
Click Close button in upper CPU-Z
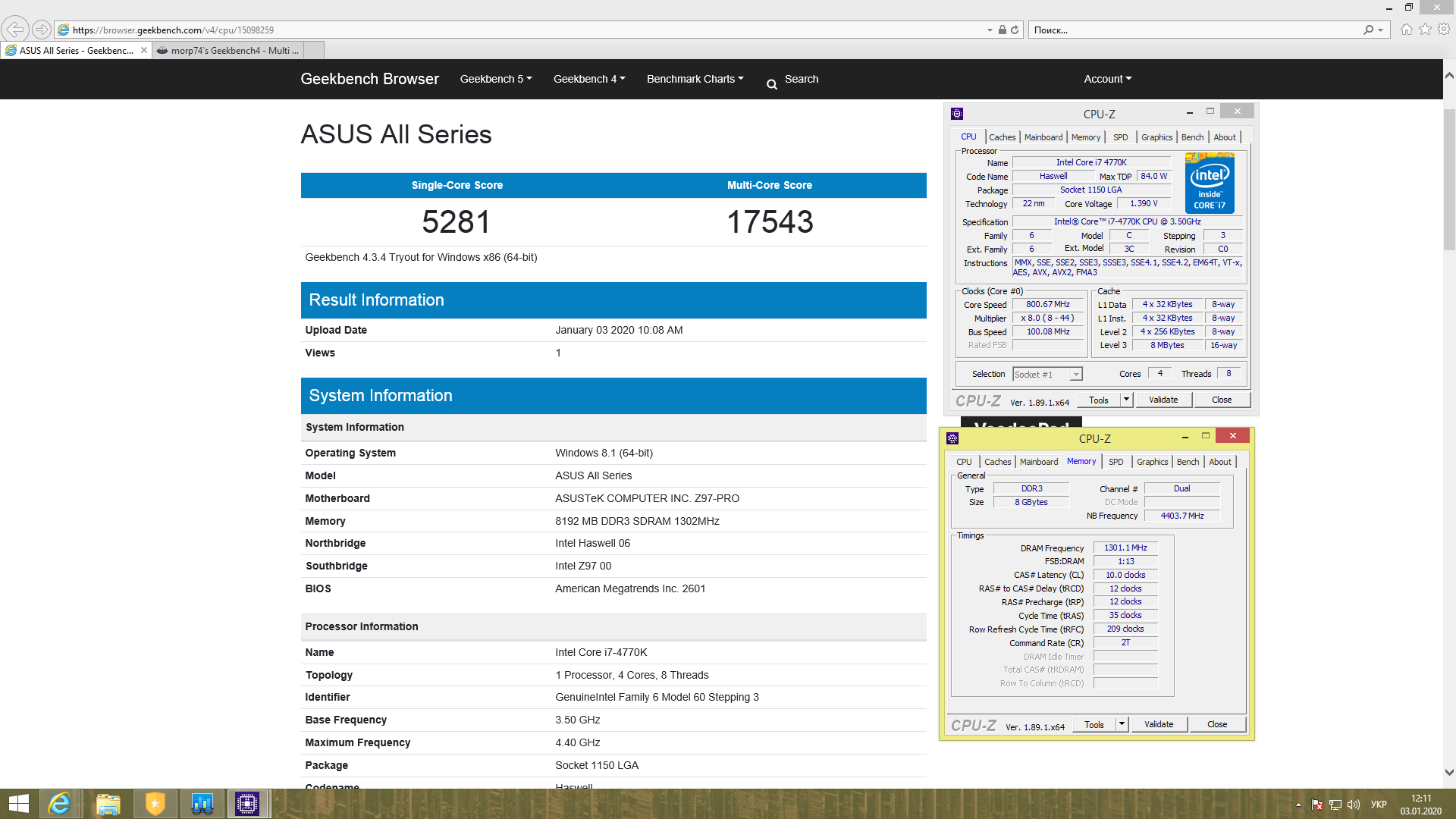coord(1221,400)
